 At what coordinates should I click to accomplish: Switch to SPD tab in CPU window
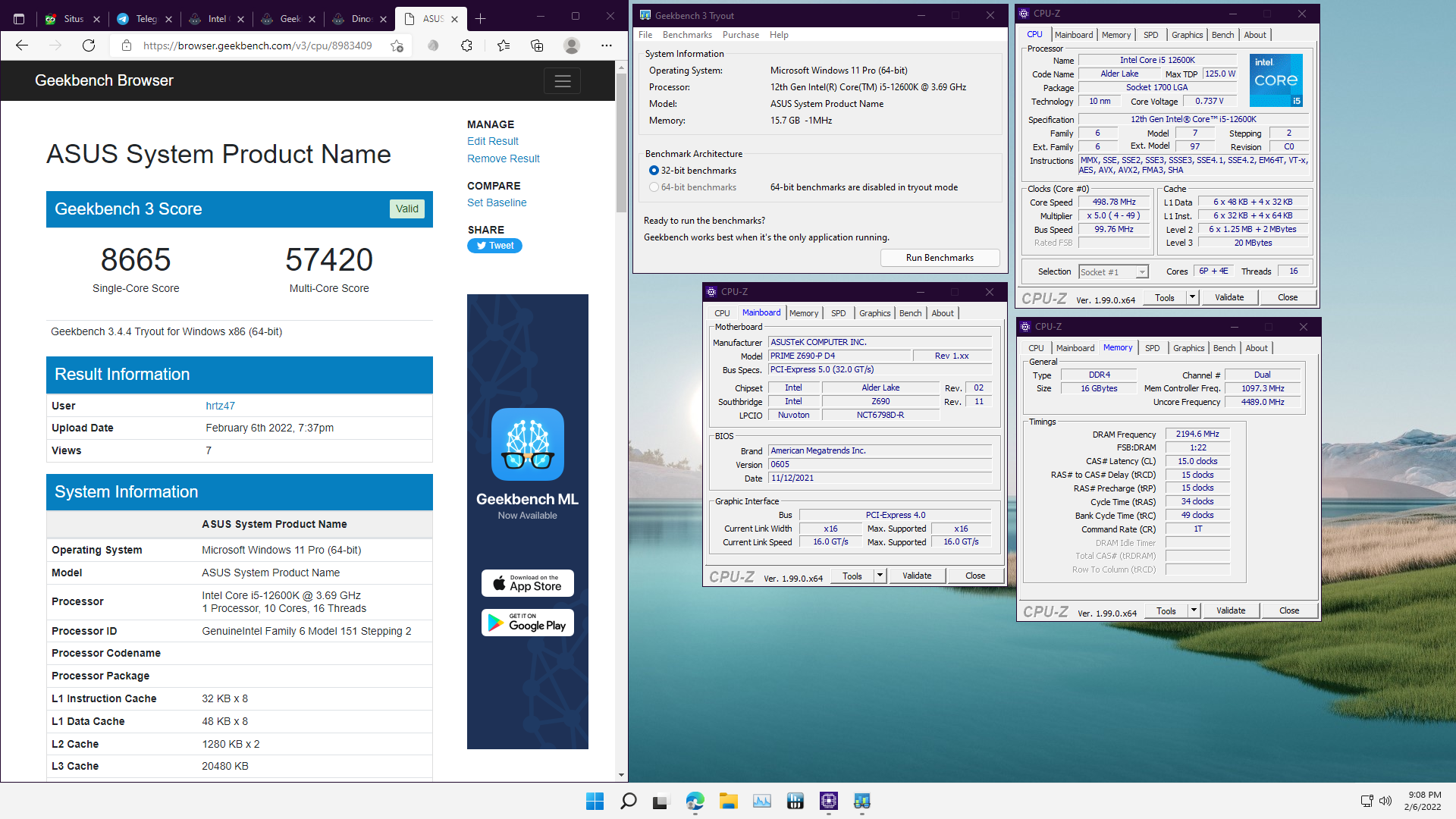[1150, 35]
